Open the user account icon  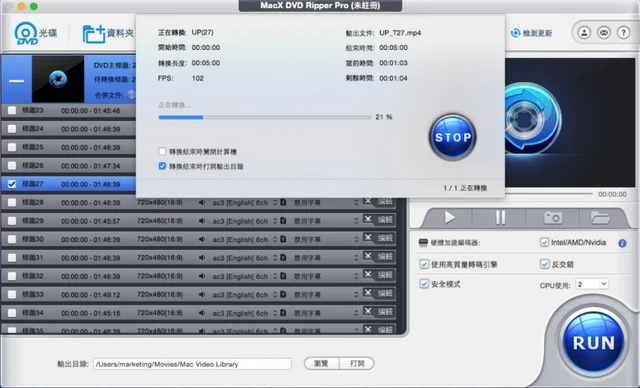(x=584, y=33)
